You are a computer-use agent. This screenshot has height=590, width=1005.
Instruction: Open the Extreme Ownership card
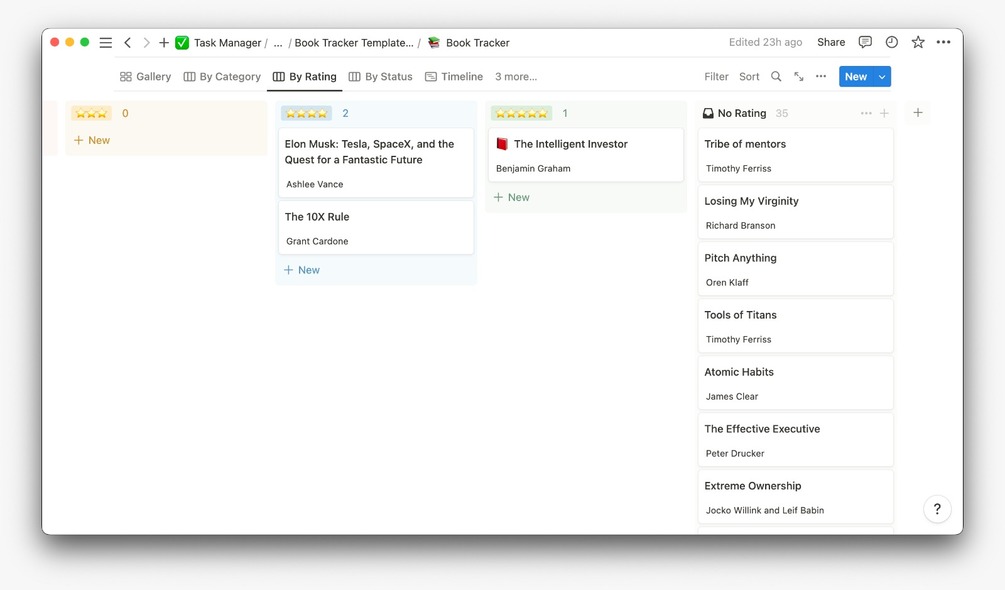[795, 497]
